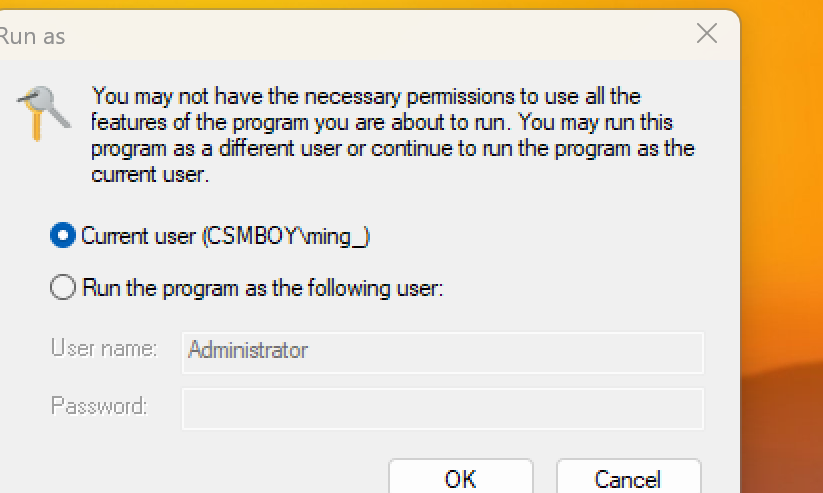The image size is (823, 493).
Task: Focus the empty Password input box
Action: [442, 409]
